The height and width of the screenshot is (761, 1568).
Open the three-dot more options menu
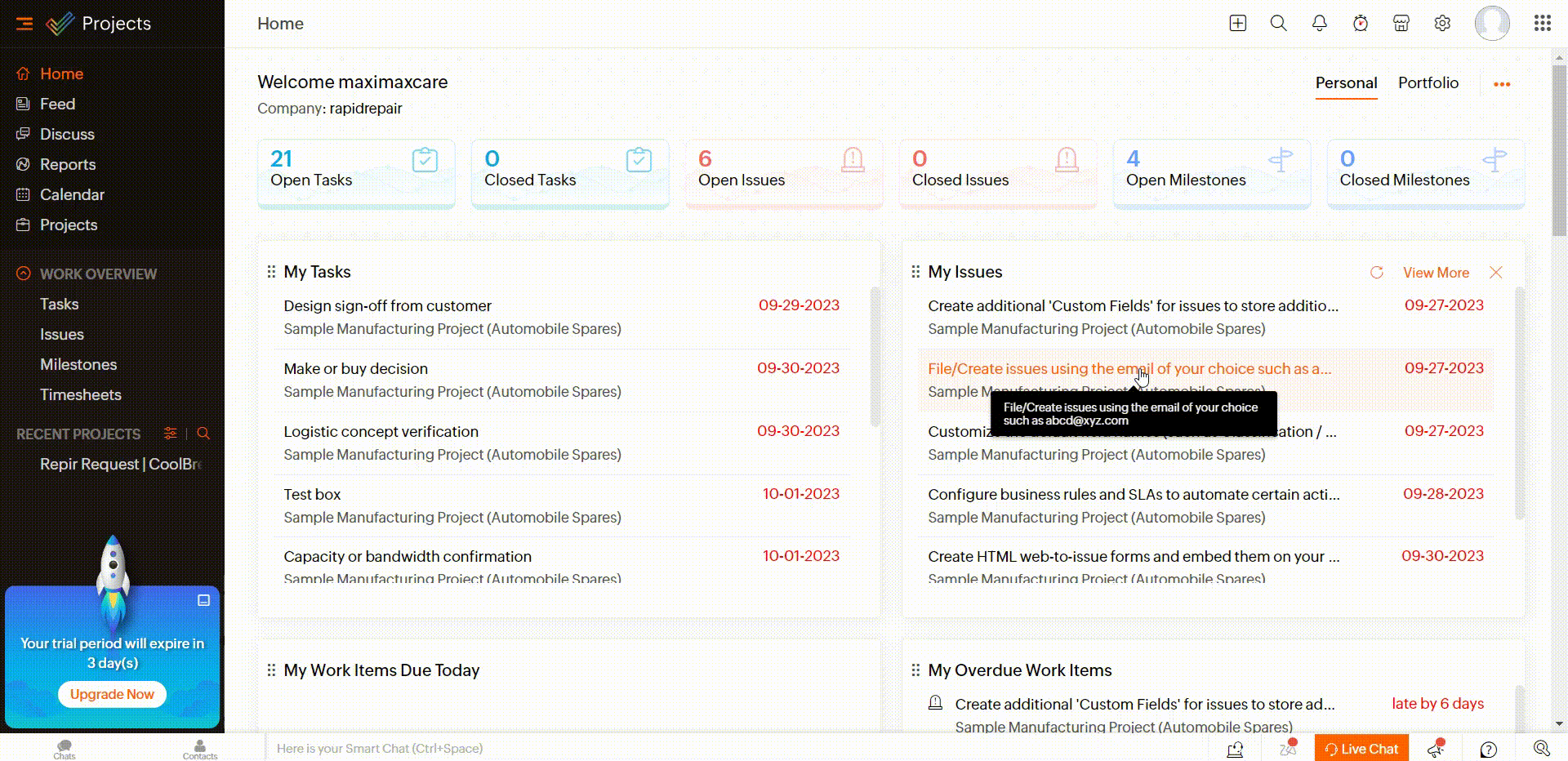click(x=1502, y=84)
